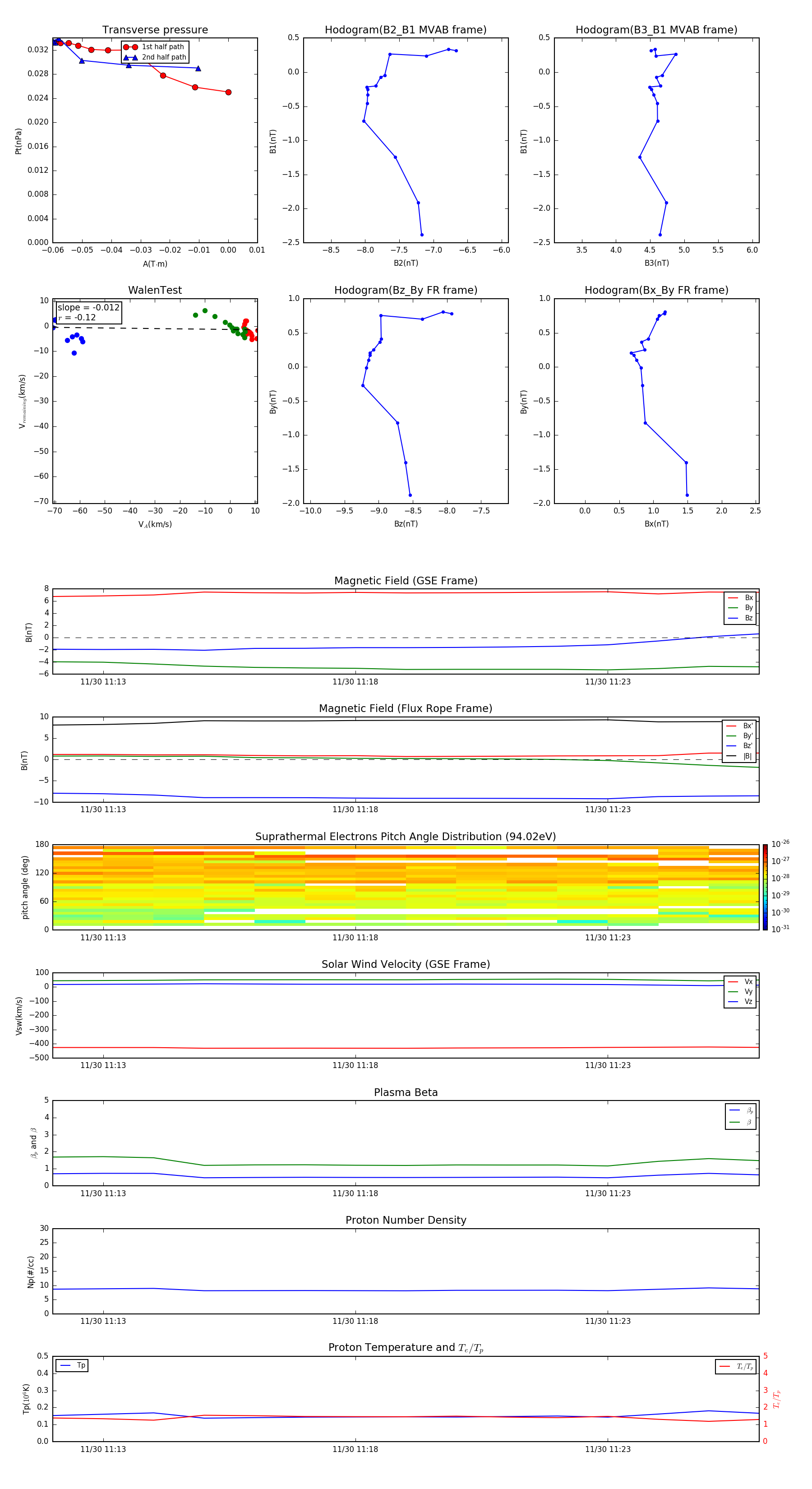Click the lowest point in Bx_By hodogram
The width and height of the screenshot is (812, 1489).
tap(687, 495)
